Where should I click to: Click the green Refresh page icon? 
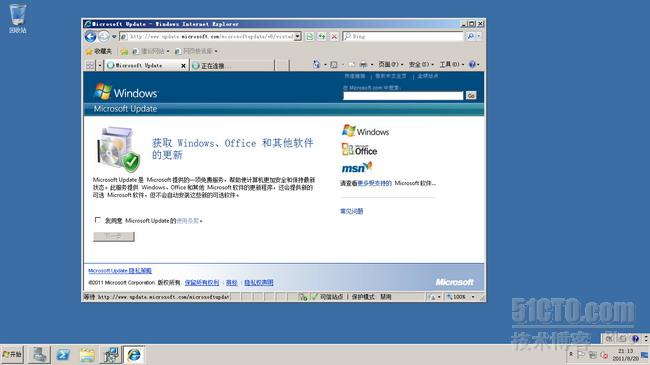pyautogui.click(x=322, y=36)
